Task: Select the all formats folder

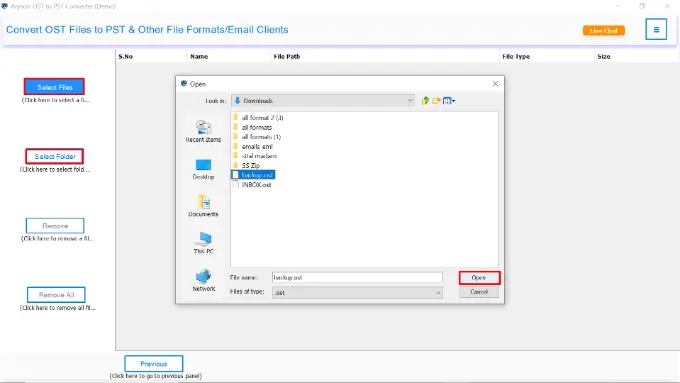Action: click(252, 127)
